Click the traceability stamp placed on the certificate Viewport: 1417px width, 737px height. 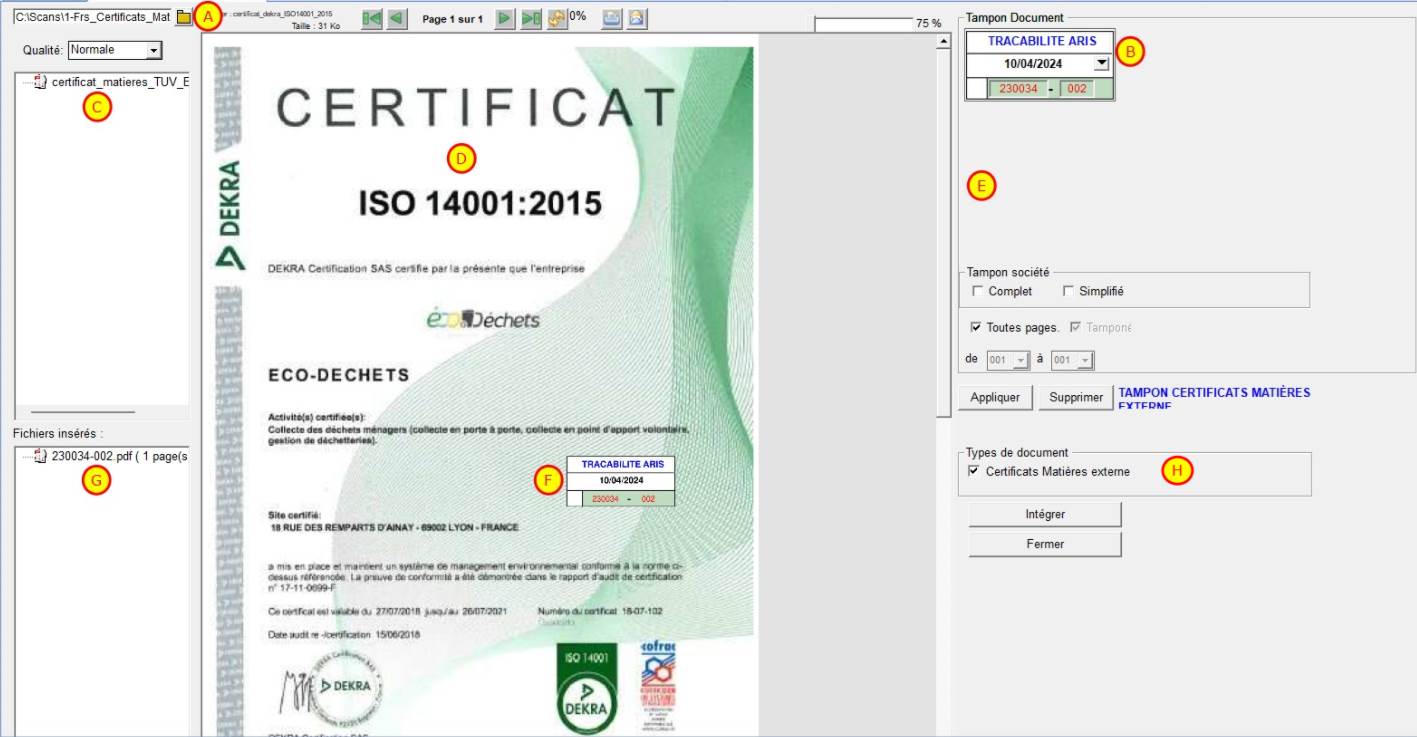coord(621,481)
